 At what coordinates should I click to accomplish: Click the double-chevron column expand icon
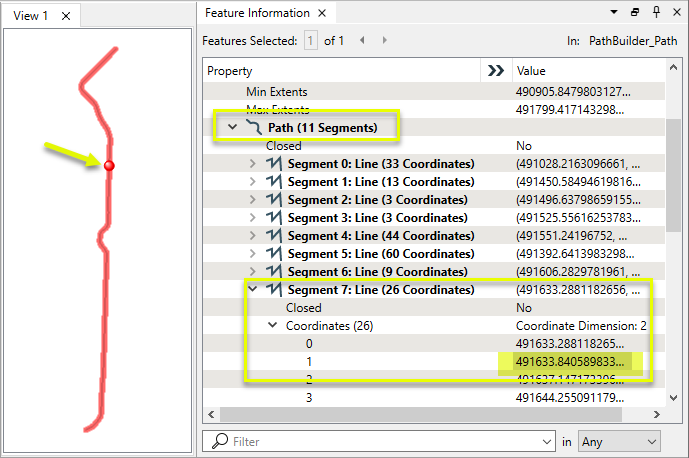494,71
